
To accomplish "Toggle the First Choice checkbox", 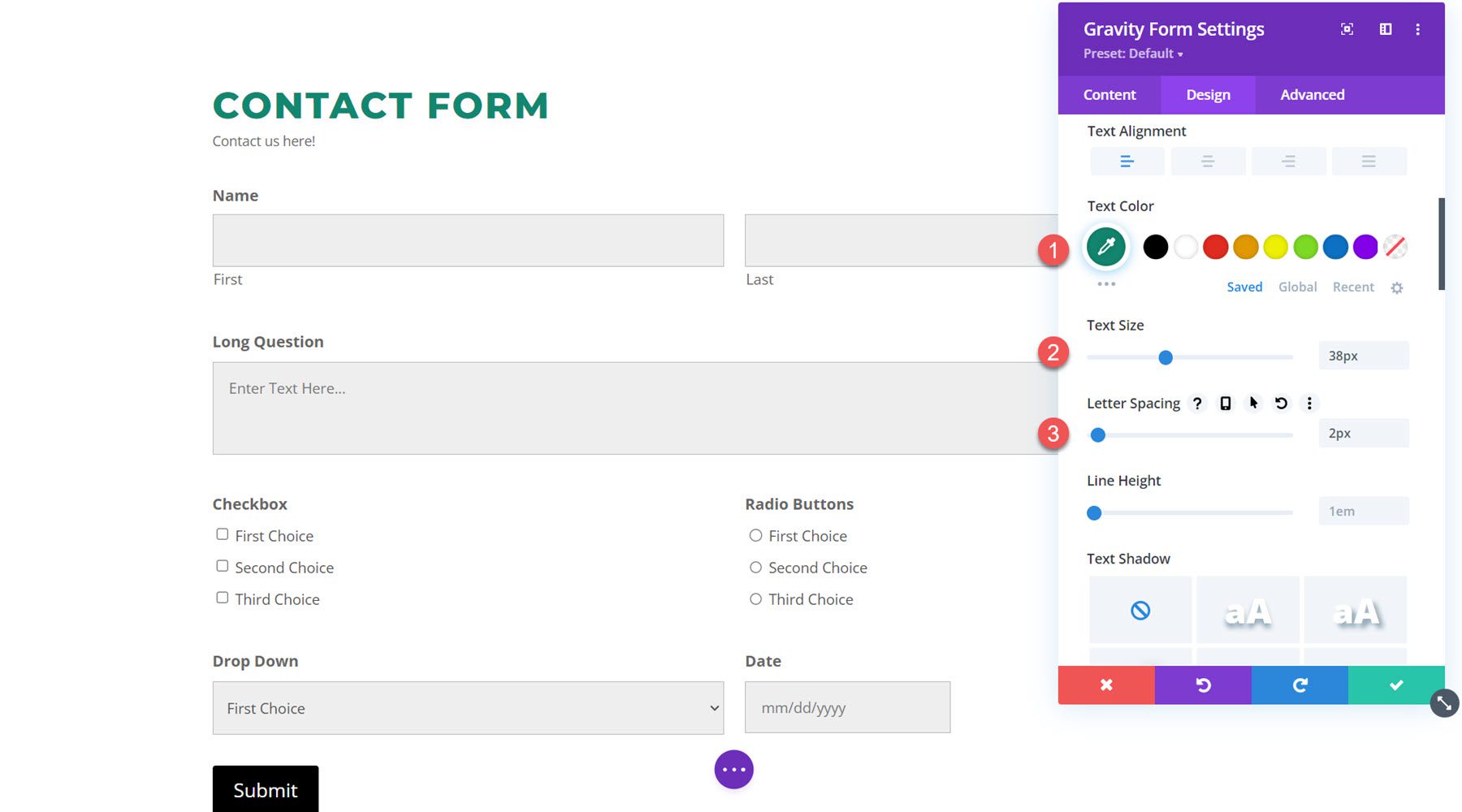I will coord(222,533).
